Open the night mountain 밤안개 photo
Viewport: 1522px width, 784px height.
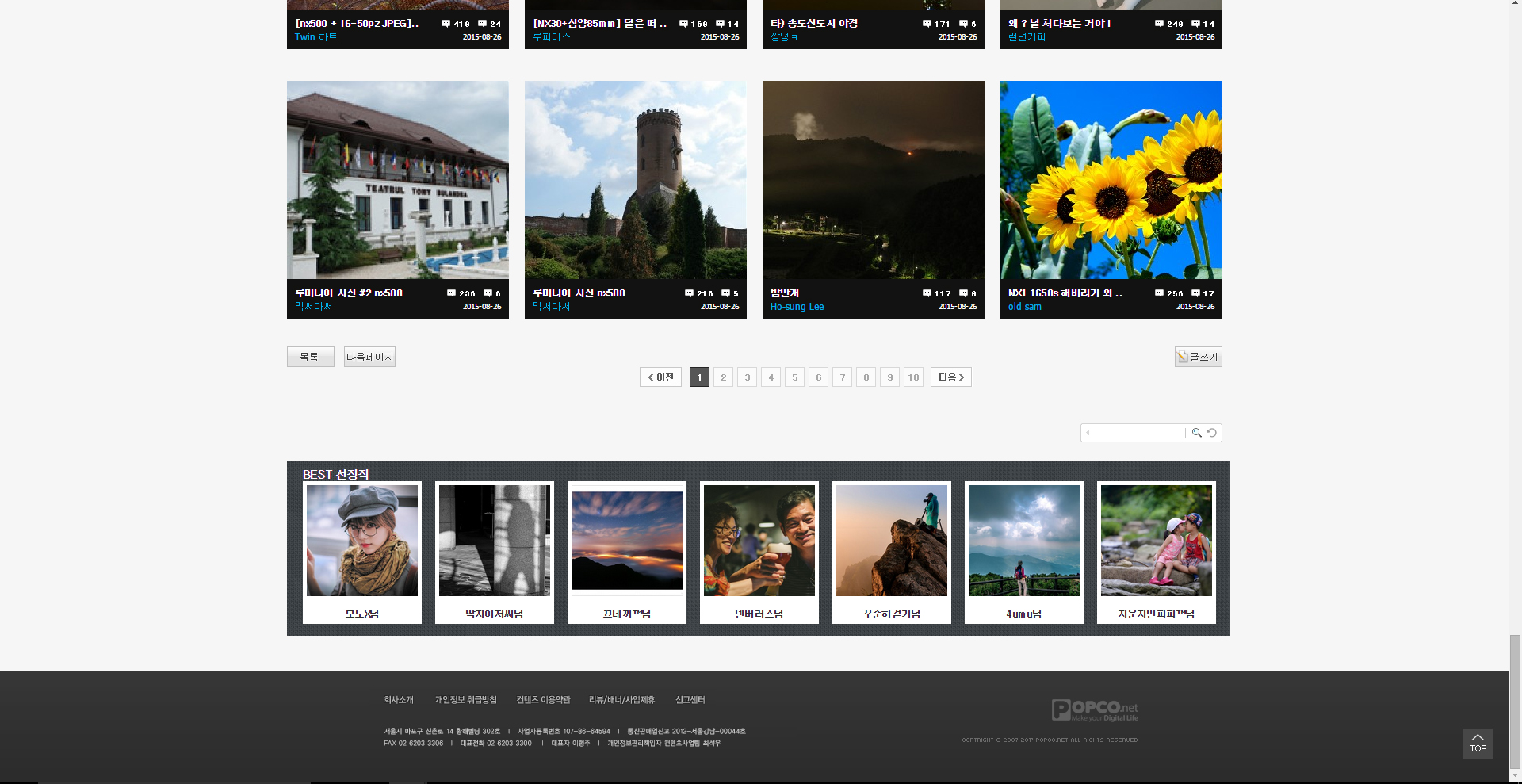coord(873,180)
